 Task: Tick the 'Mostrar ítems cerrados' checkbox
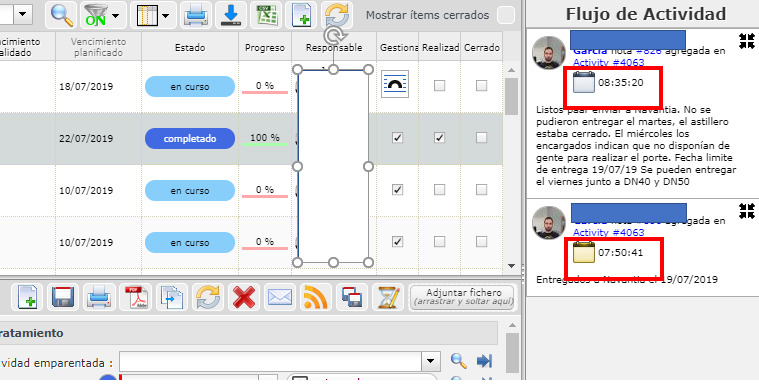pos(506,15)
